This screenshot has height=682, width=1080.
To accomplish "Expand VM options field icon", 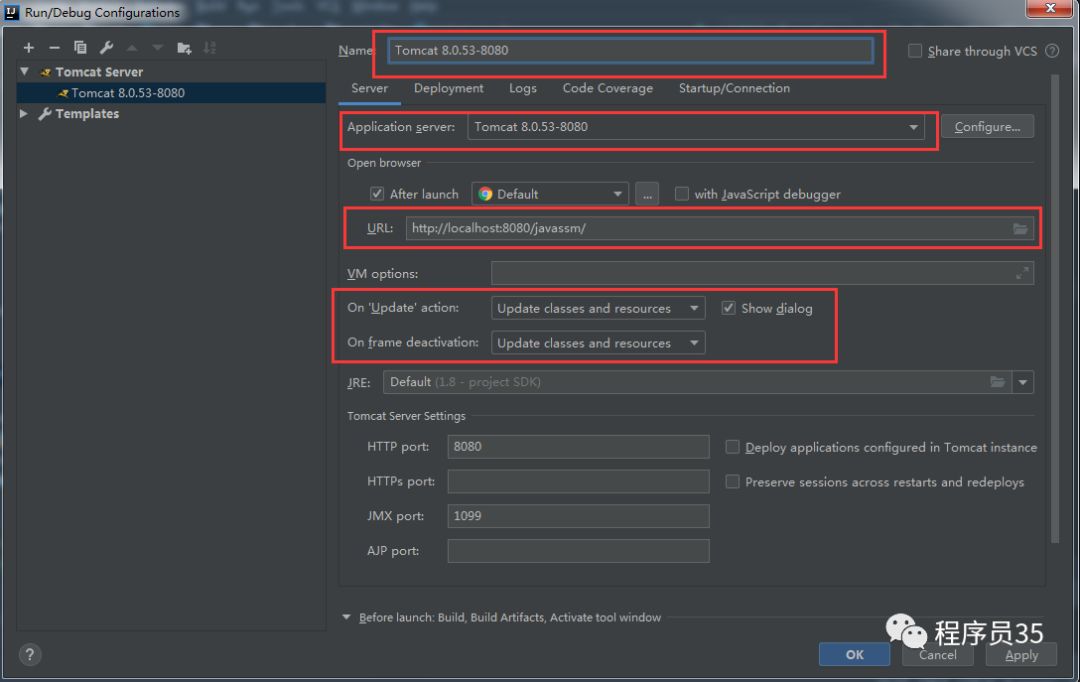I will tap(1022, 273).
